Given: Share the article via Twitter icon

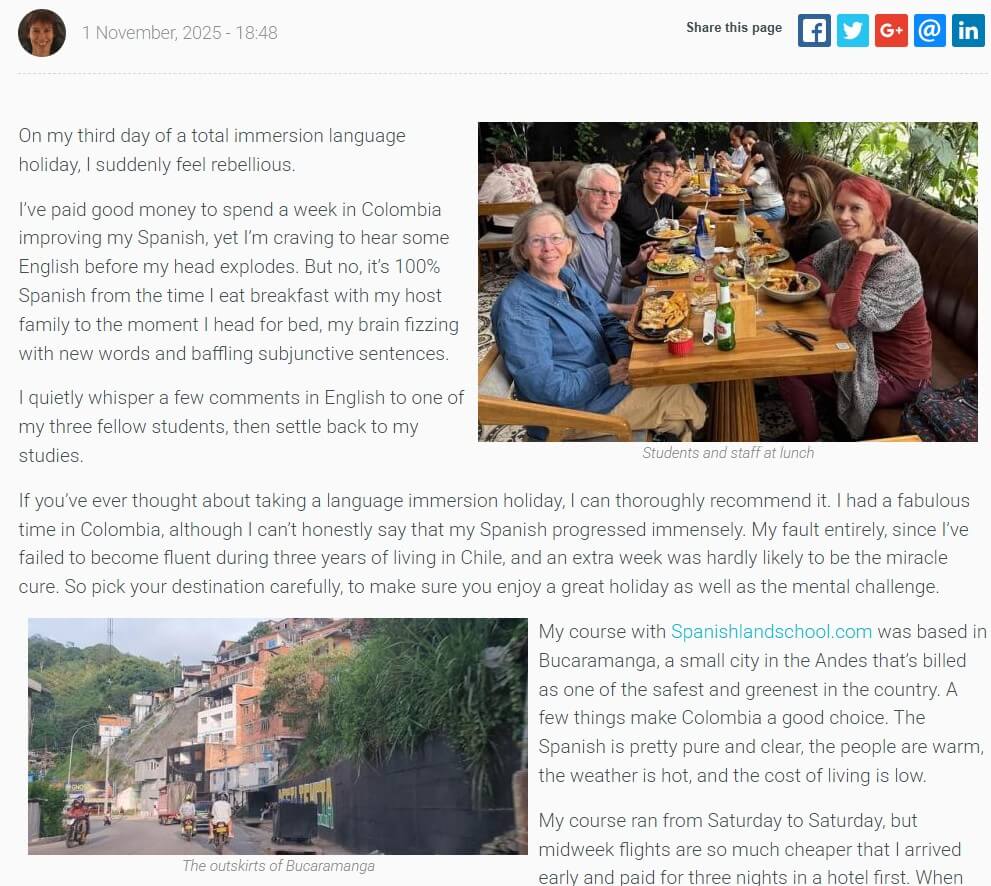Looking at the screenshot, I should coord(853,30).
